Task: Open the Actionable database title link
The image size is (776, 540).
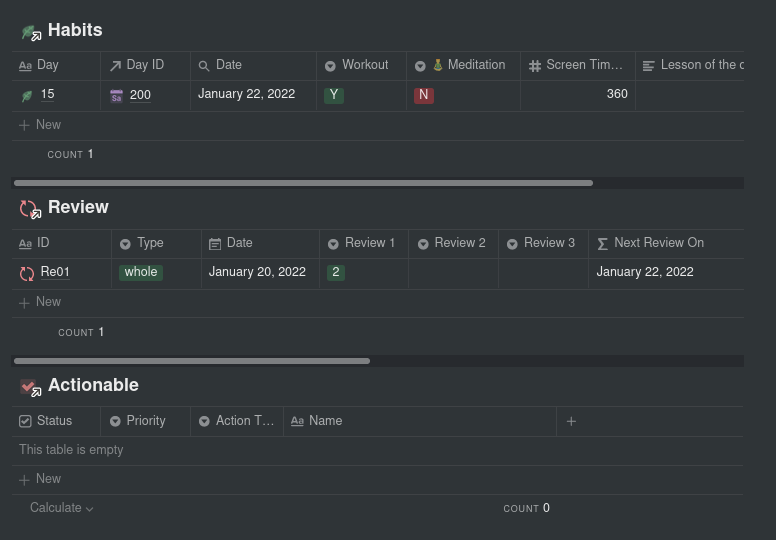Action: tap(93, 386)
